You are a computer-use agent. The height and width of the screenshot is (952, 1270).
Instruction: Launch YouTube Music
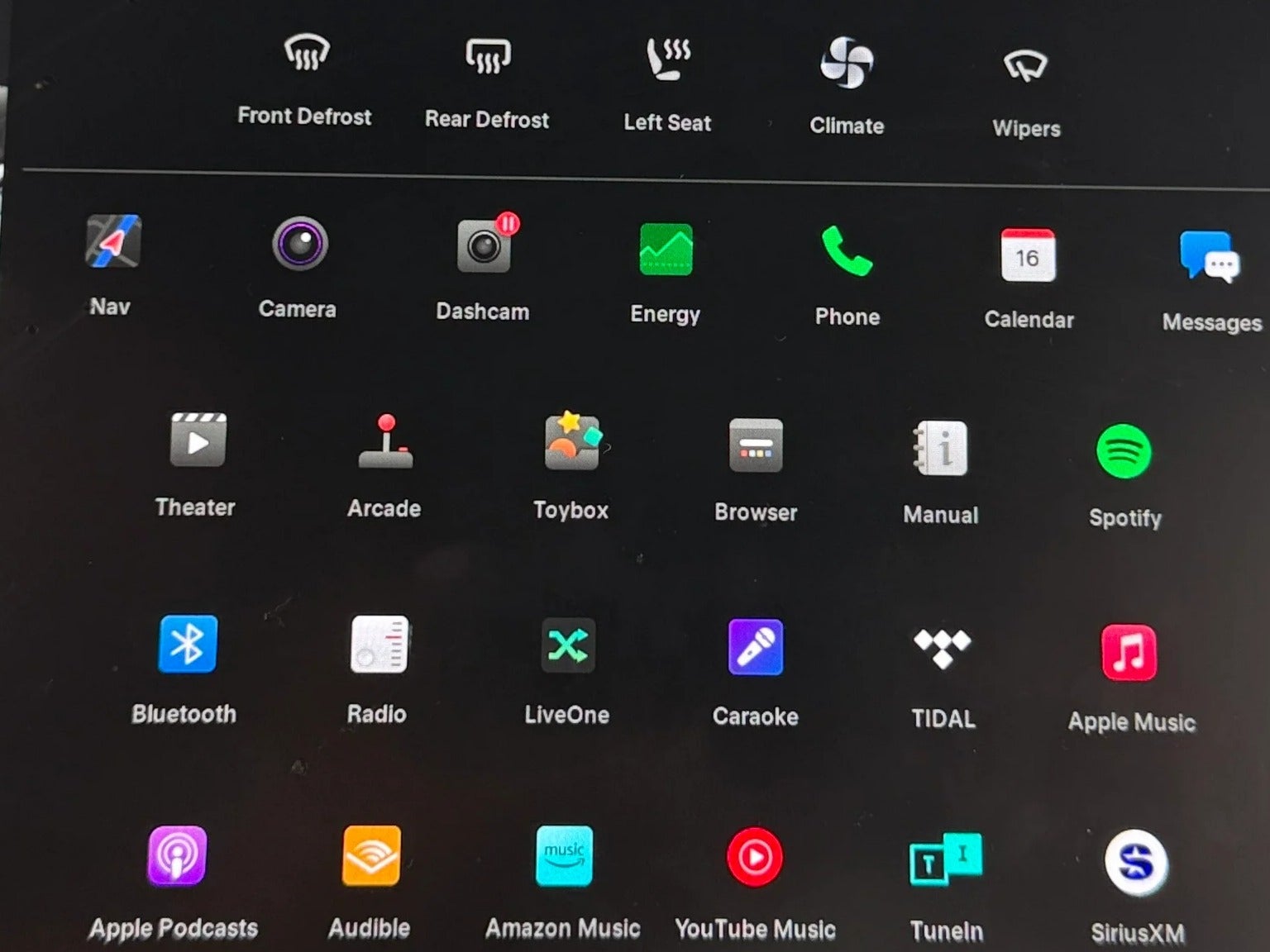[754, 857]
